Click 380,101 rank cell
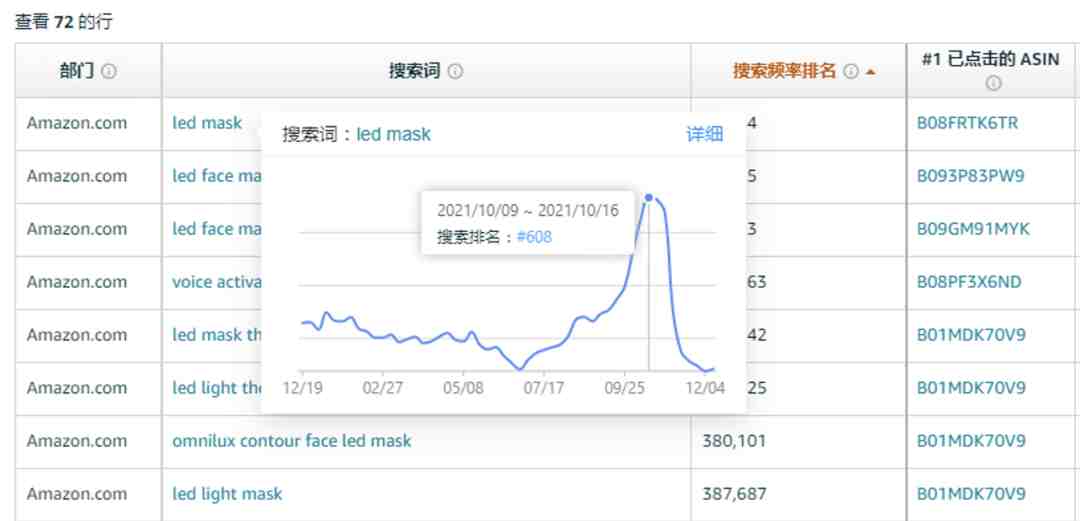The height and width of the screenshot is (521, 1080). pos(734,440)
